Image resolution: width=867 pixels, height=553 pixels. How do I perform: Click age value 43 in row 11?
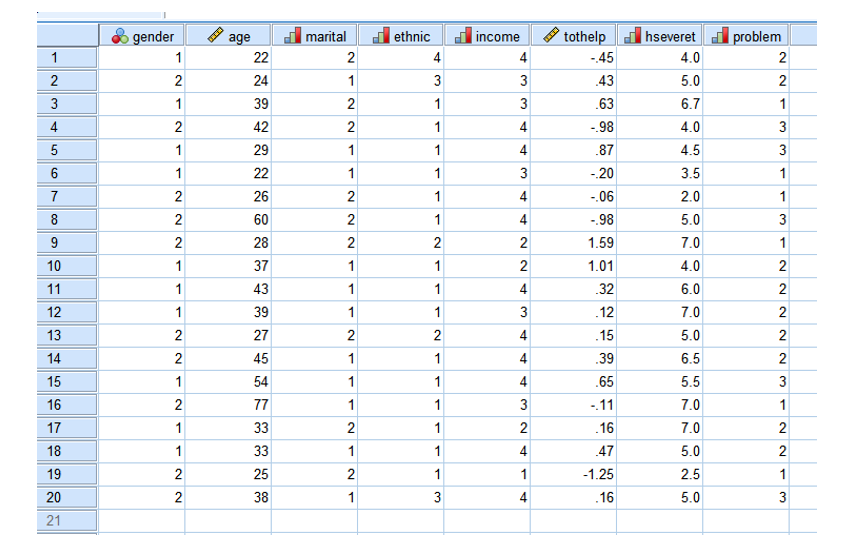coord(261,289)
